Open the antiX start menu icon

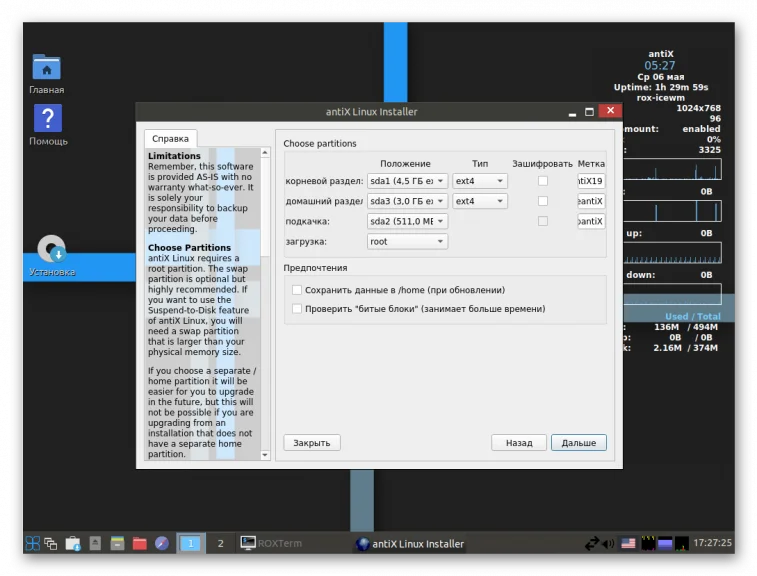[x=33, y=544]
